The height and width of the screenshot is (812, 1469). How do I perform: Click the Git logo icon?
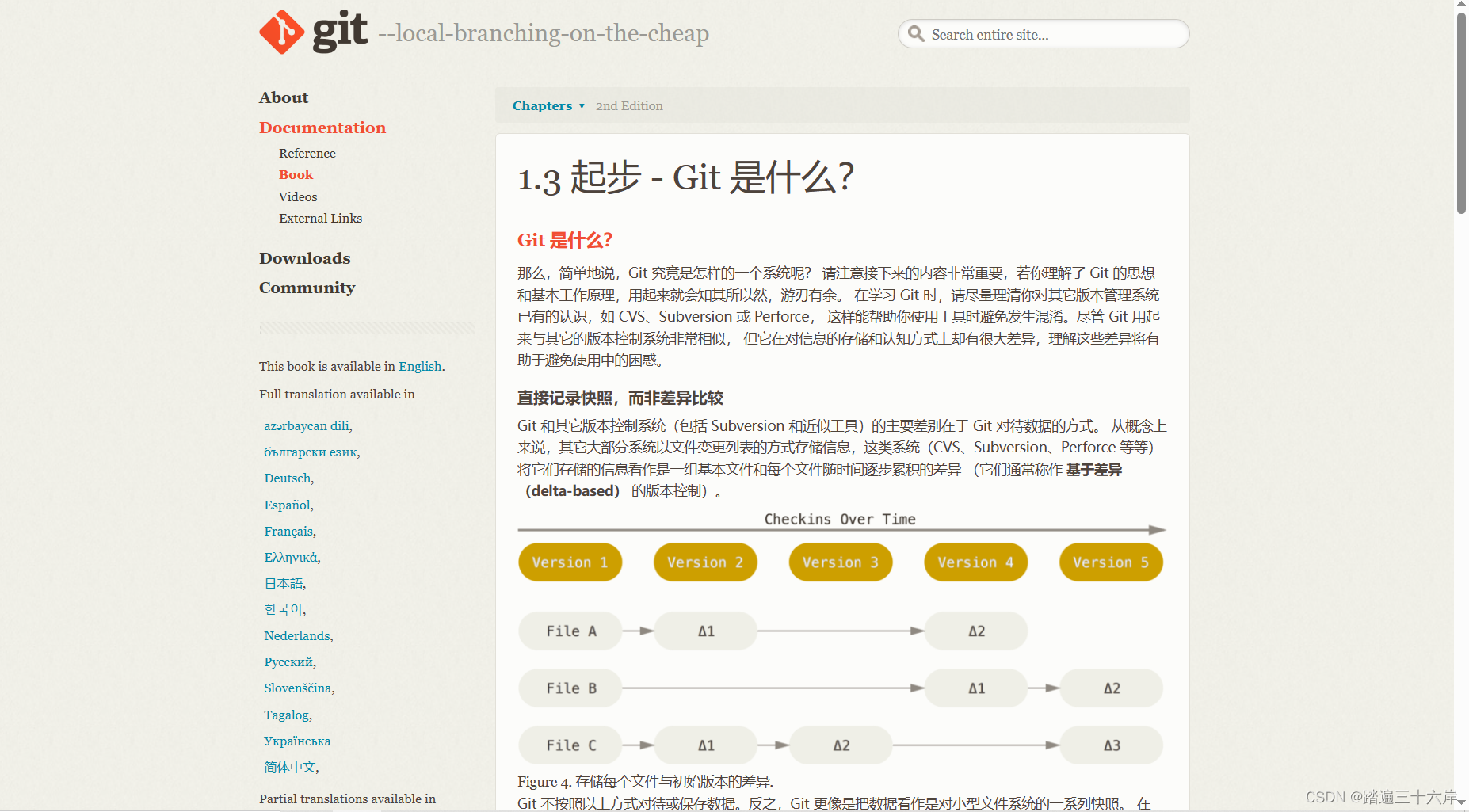click(281, 32)
